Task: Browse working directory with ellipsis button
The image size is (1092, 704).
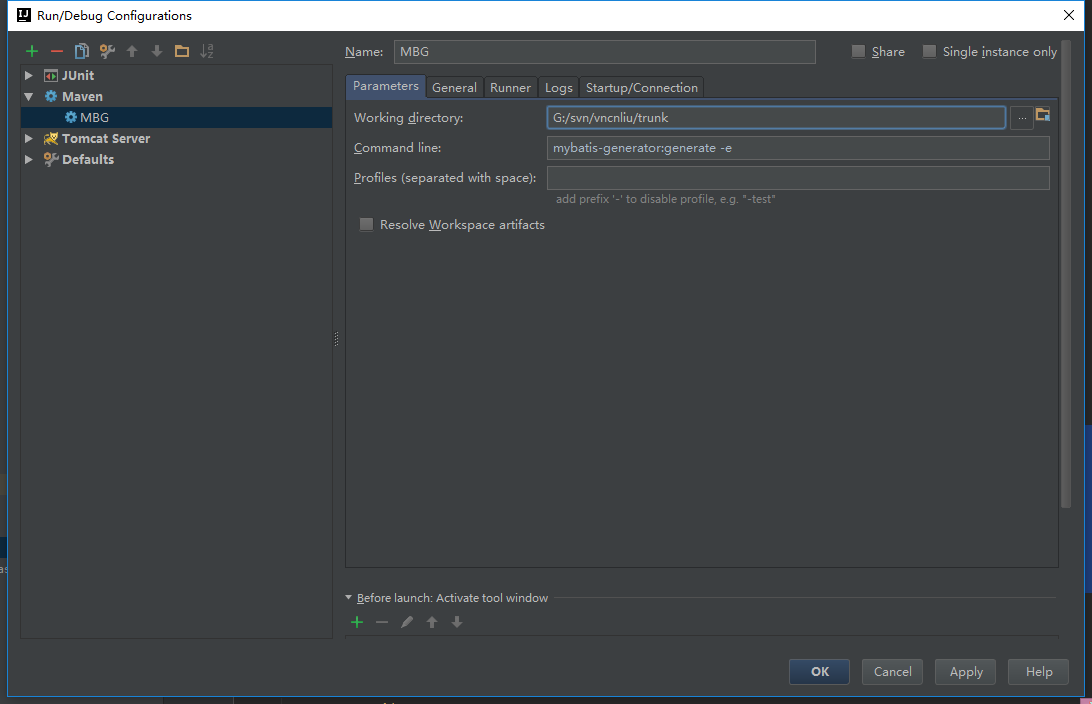Action: pos(1021,118)
